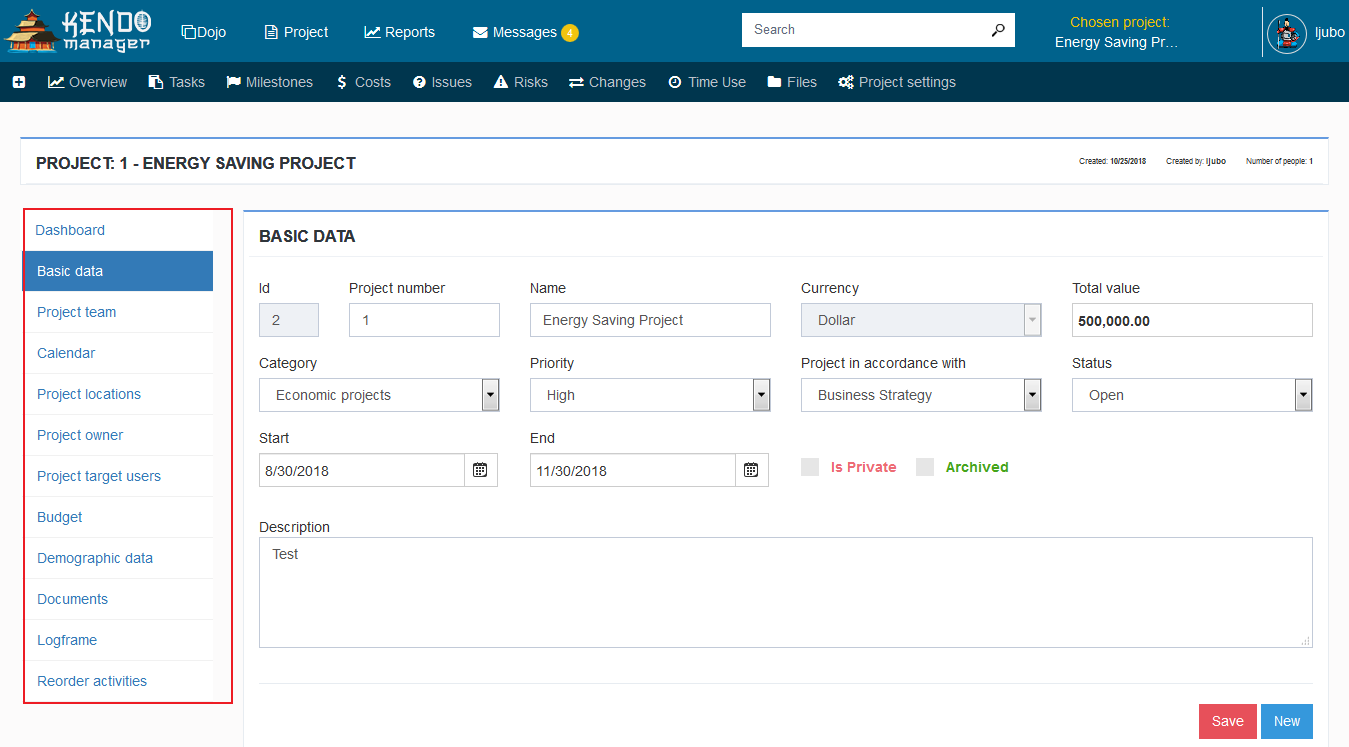The image size is (1349, 747).
Task: Expand the Category dropdown
Action: pos(490,395)
